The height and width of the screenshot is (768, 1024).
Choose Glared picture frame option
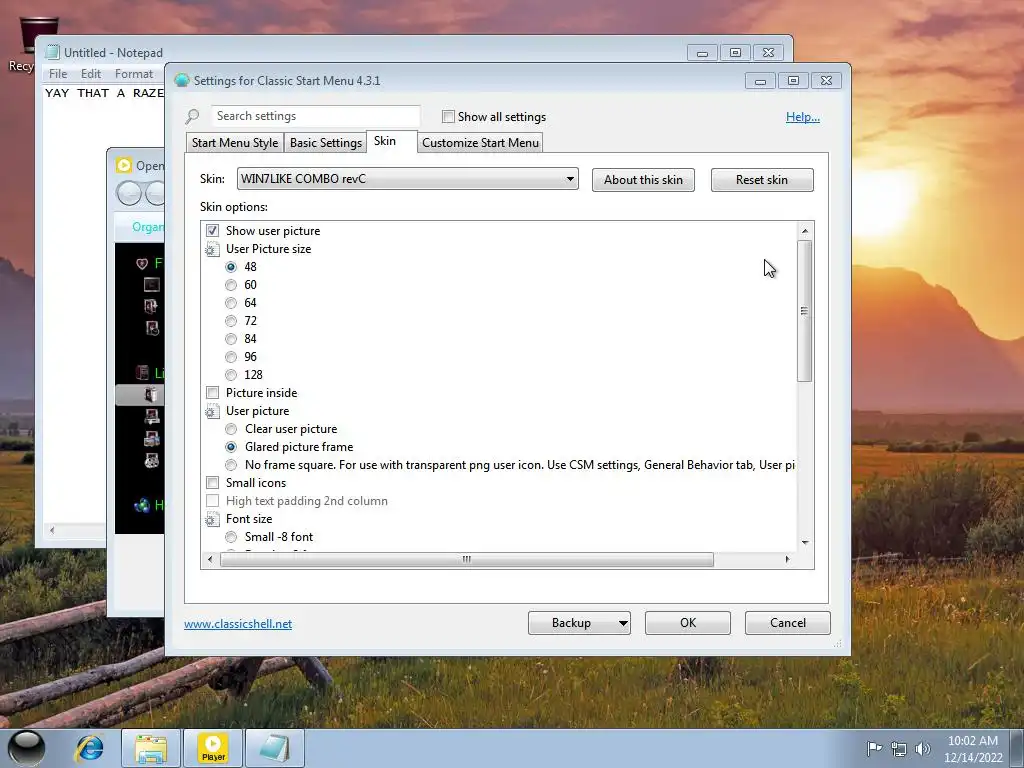(231, 447)
